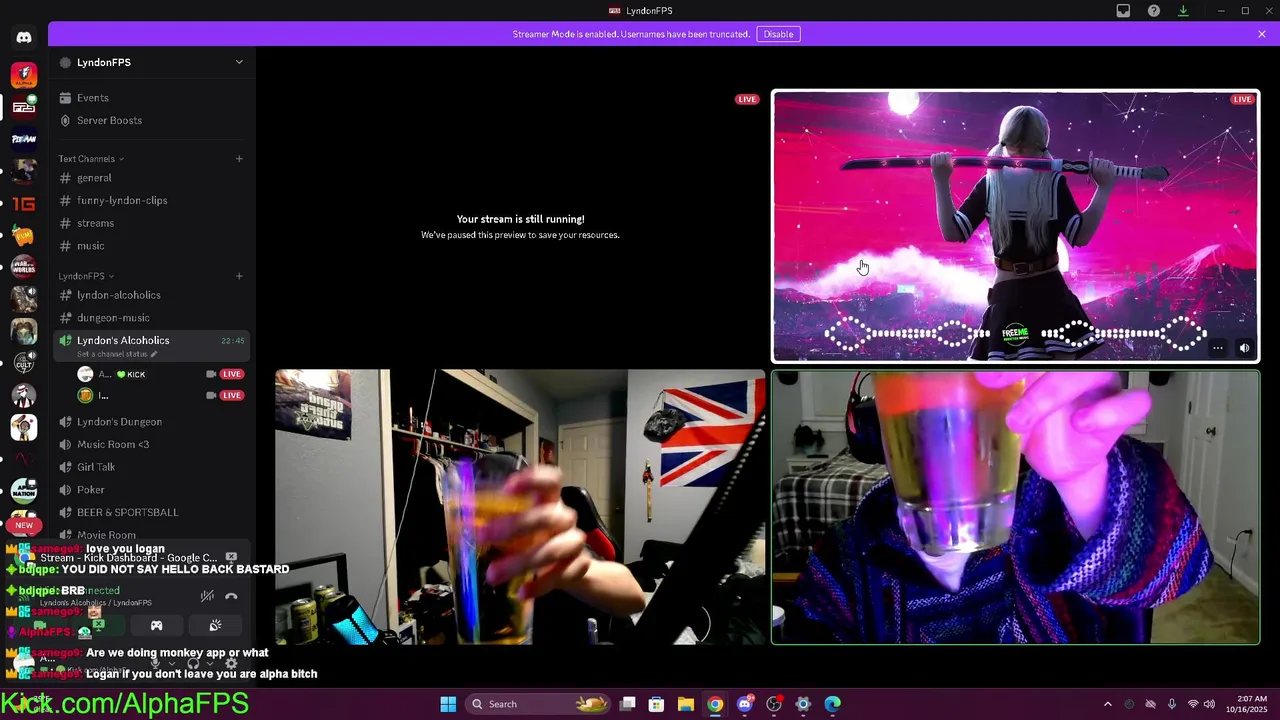The width and height of the screenshot is (1280, 720).
Task: Open the War of the Worlds server icon
Action: pos(24,267)
